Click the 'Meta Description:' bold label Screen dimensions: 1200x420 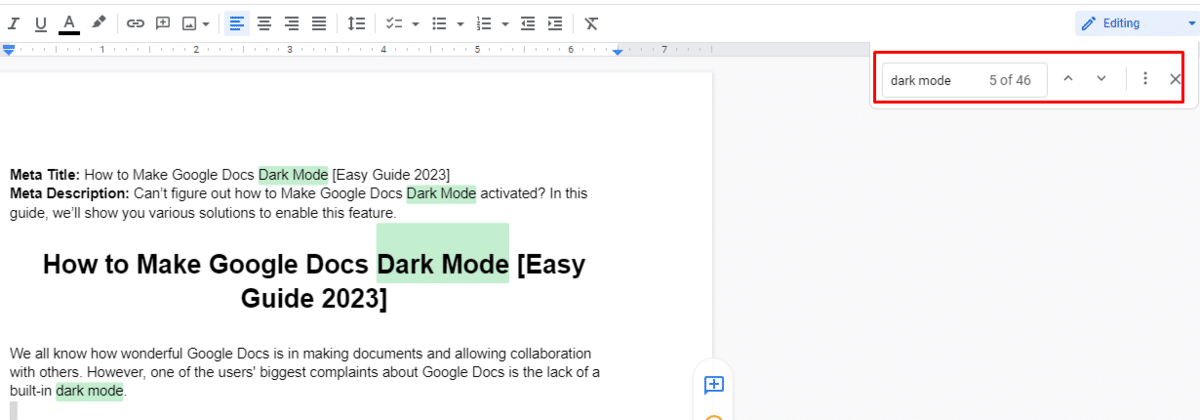click(70, 193)
